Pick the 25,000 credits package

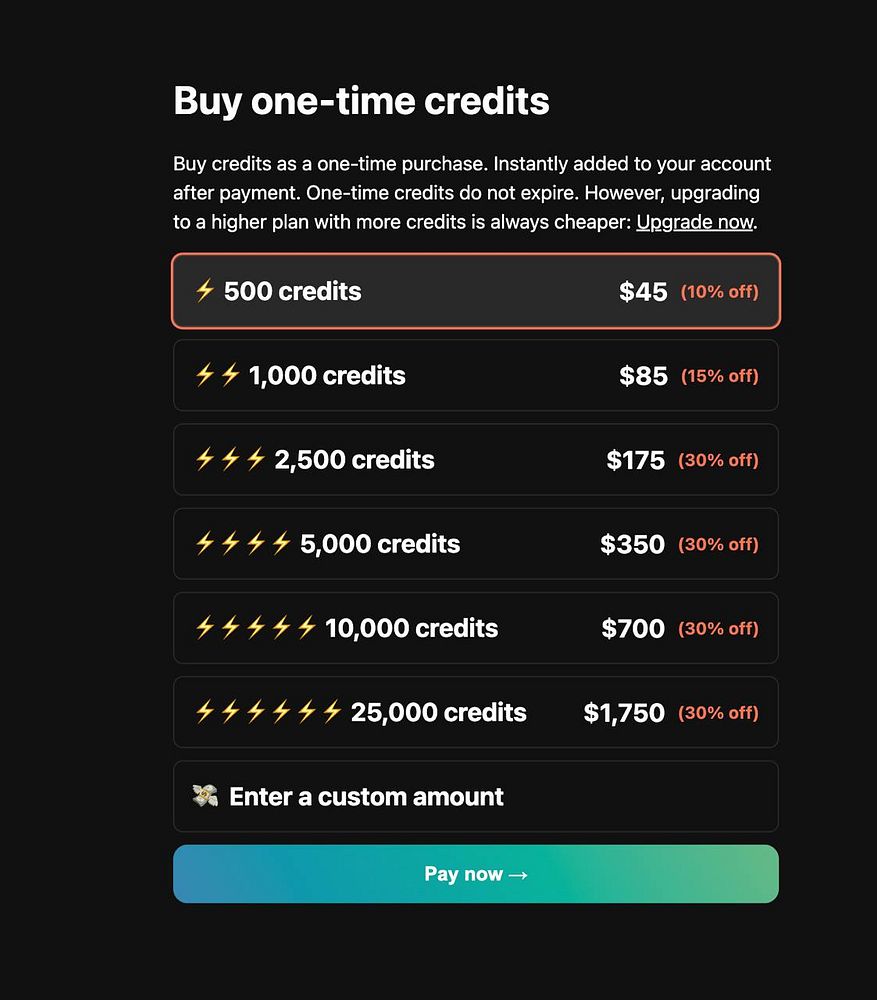click(475, 711)
